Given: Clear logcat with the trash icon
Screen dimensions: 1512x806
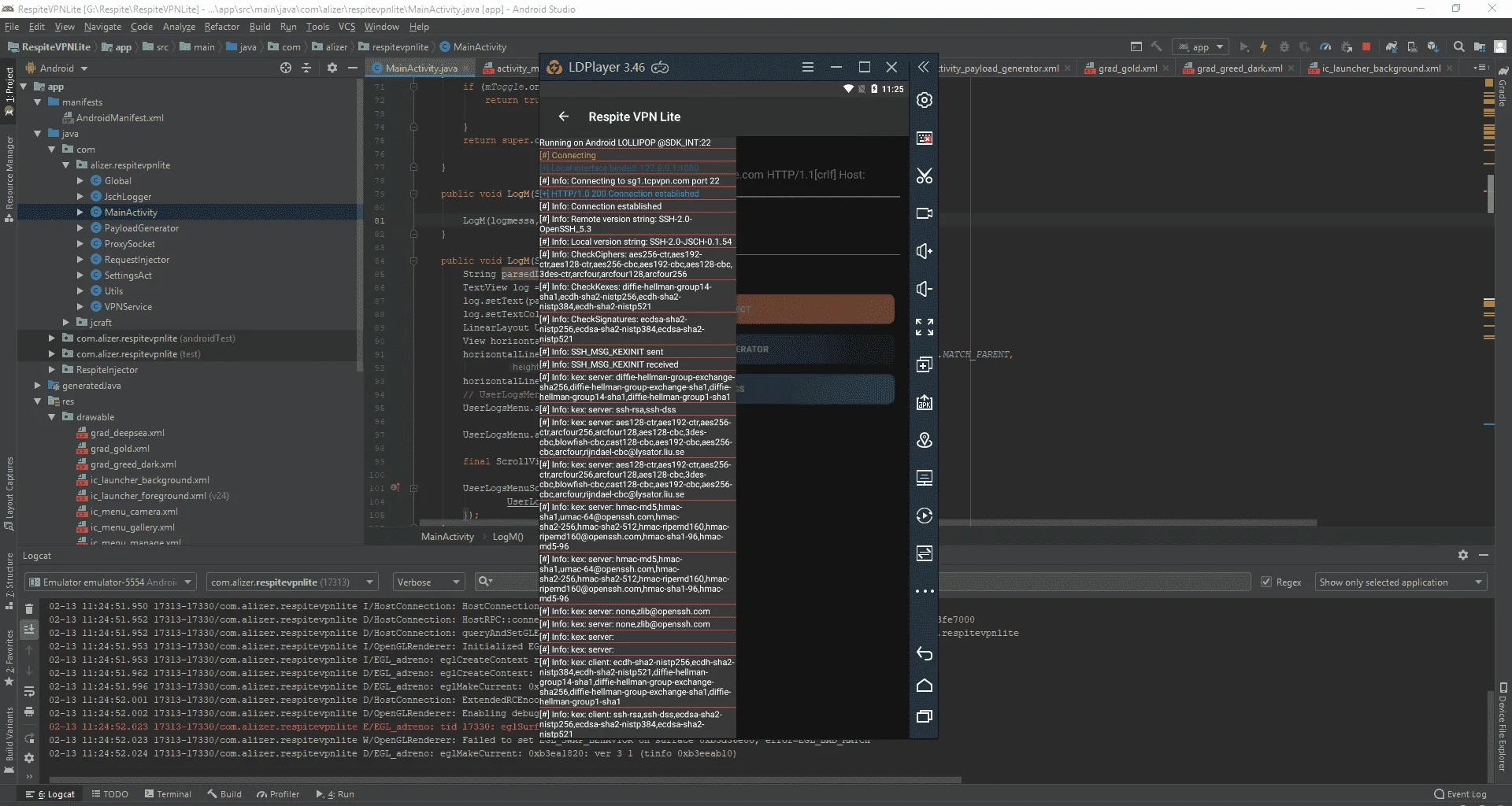Looking at the screenshot, I should (x=29, y=608).
